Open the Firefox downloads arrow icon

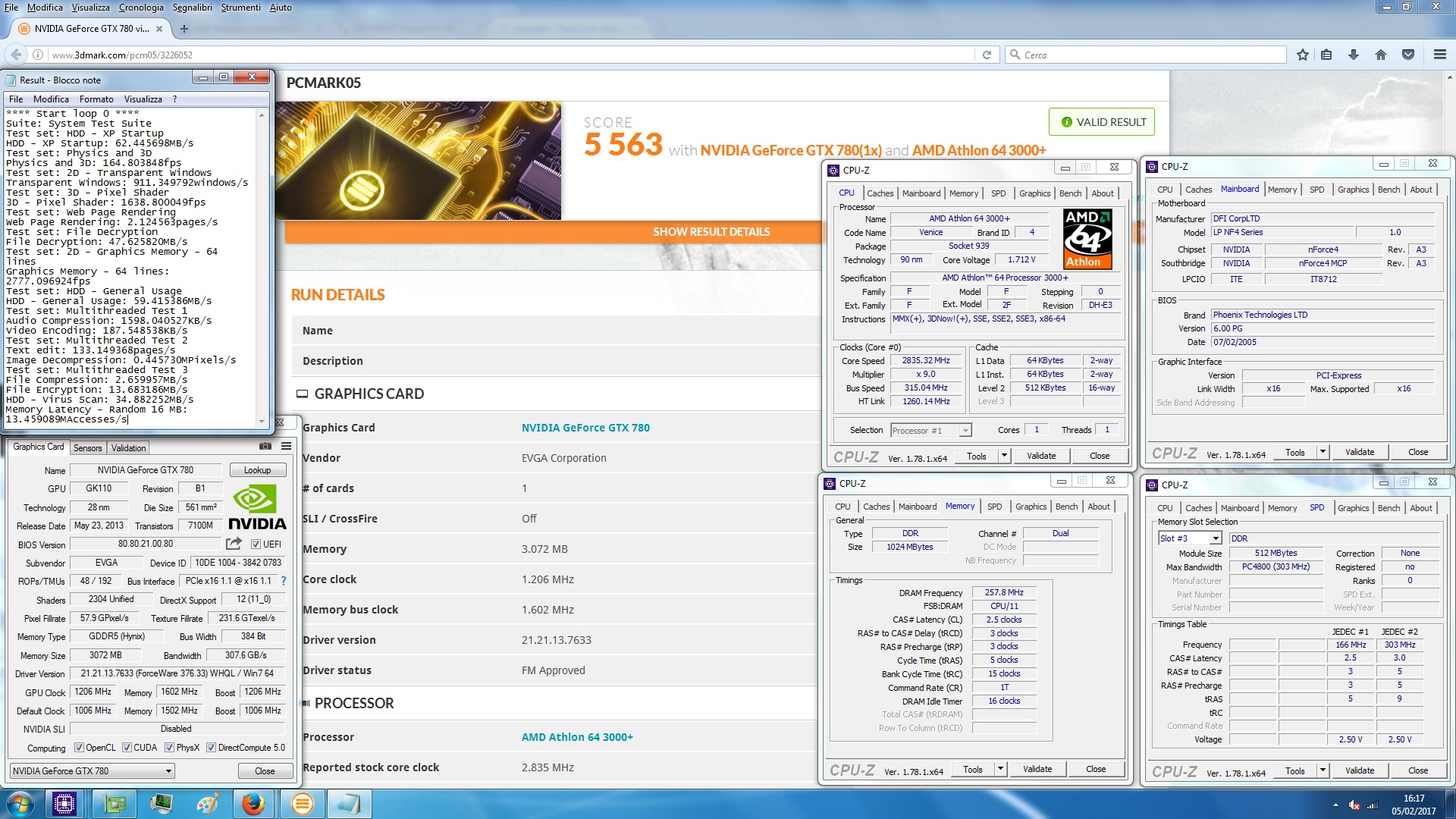1354,55
